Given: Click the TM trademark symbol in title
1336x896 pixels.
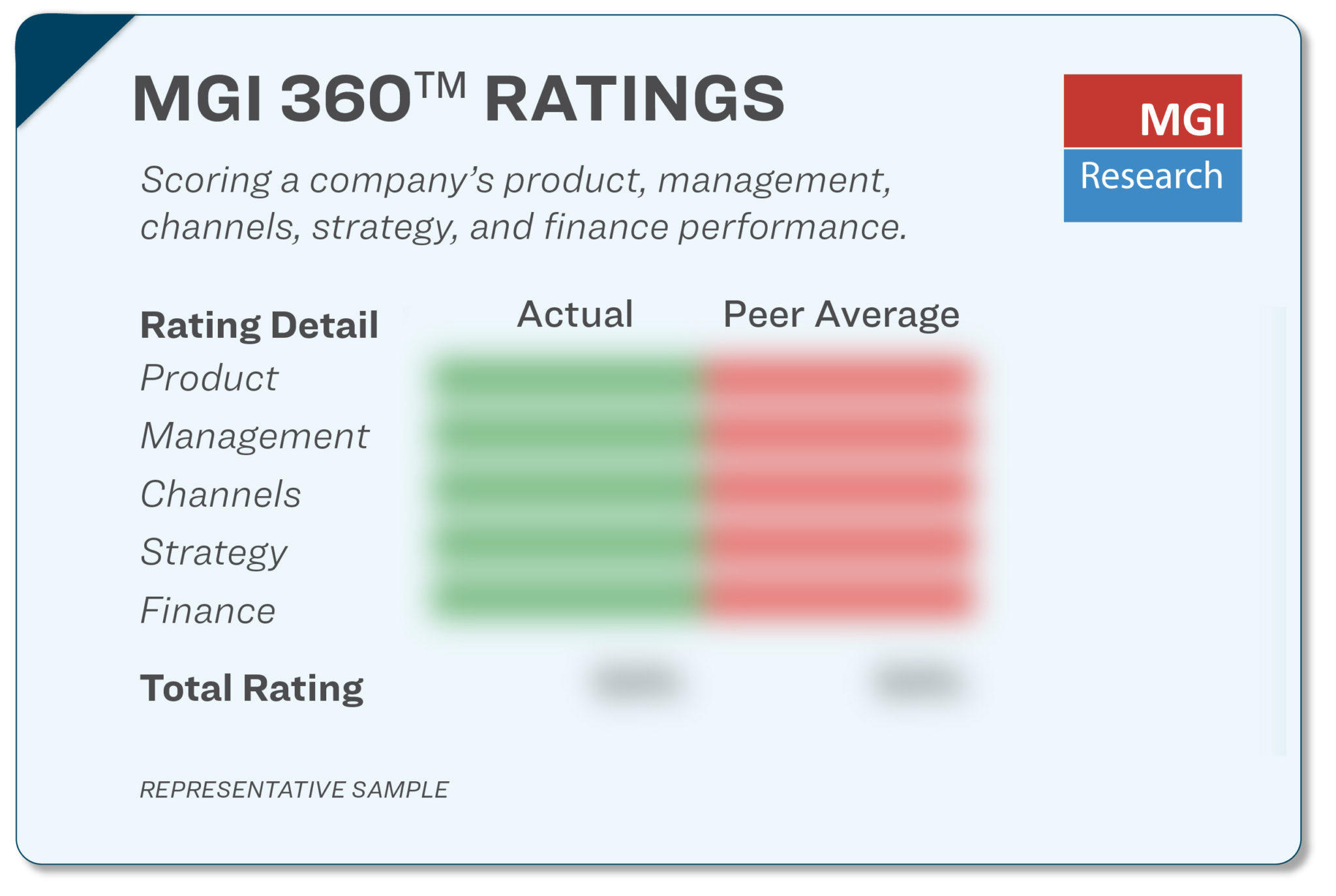Looking at the screenshot, I should tap(441, 85).
